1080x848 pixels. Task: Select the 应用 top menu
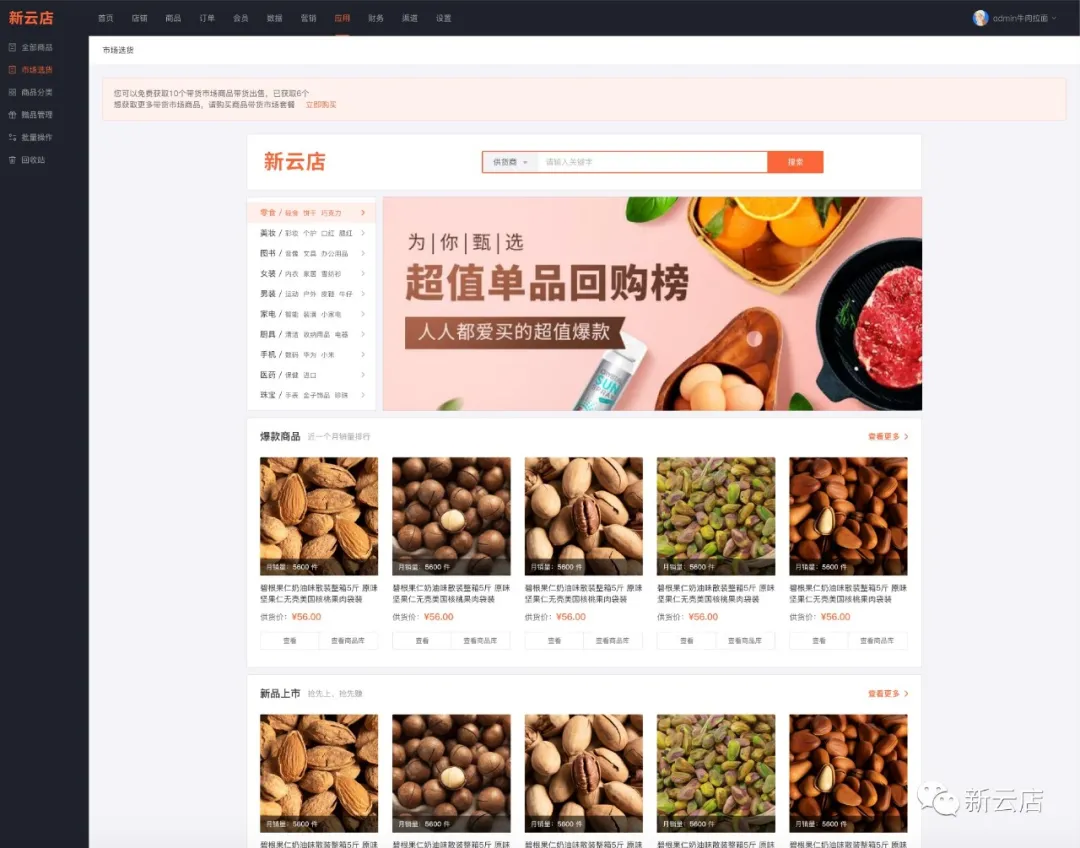342,19
